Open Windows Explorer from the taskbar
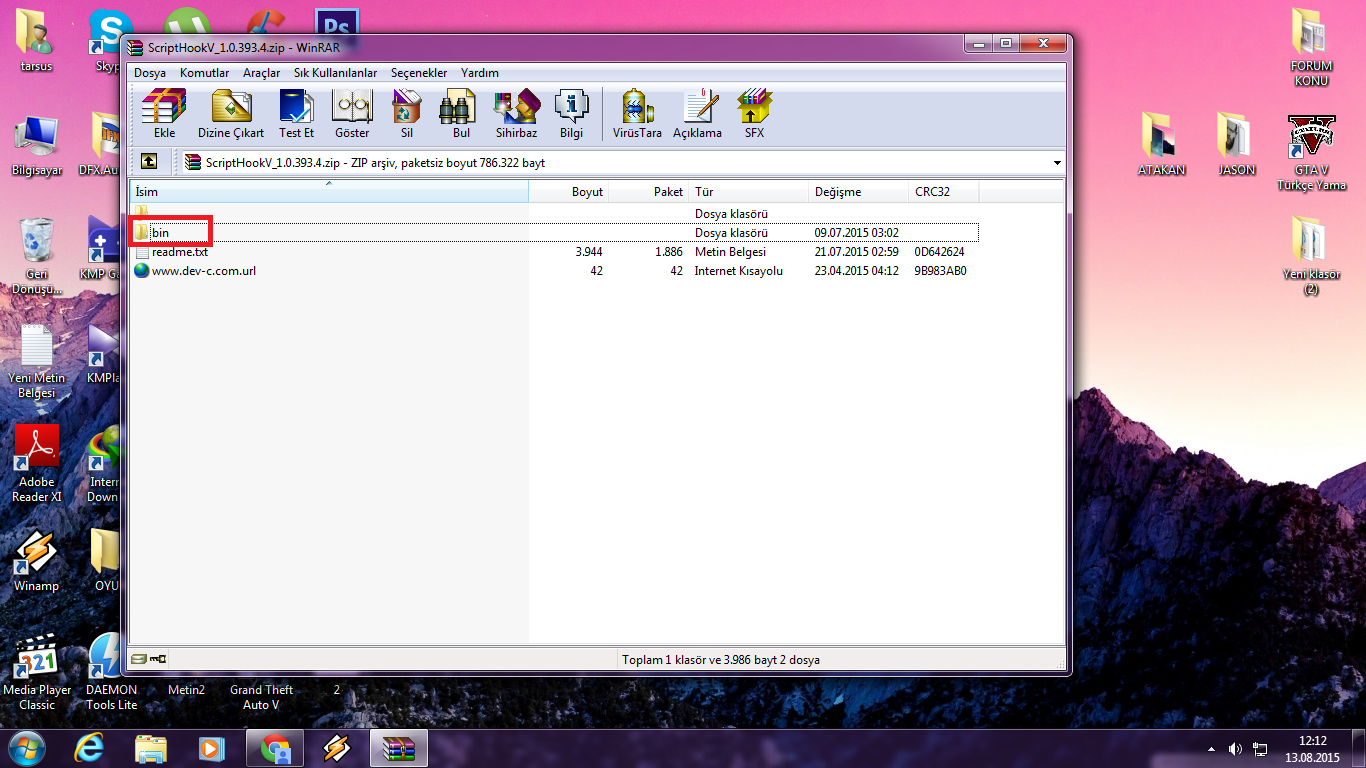 (x=152, y=748)
